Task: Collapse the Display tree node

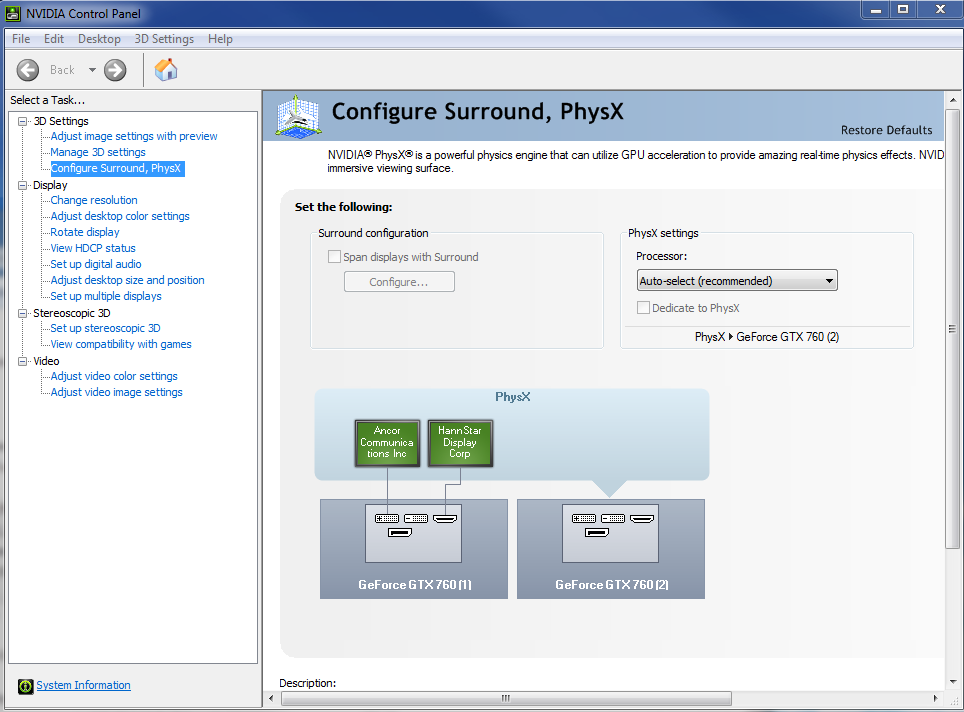Action: 23,185
